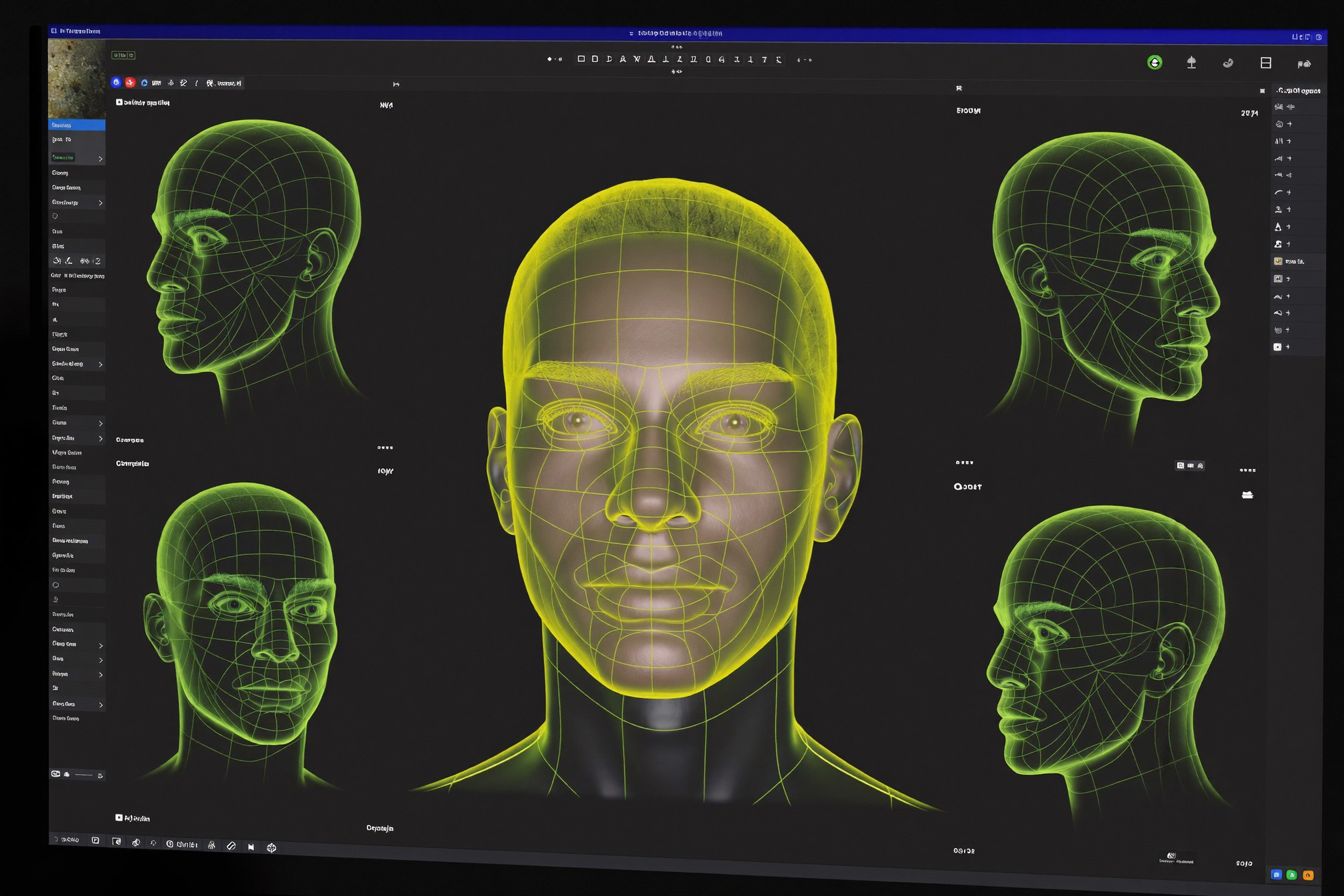Screen dimensions: 1344x896
Task: Click the green outlined badge below the title bar
Action: tap(123, 55)
